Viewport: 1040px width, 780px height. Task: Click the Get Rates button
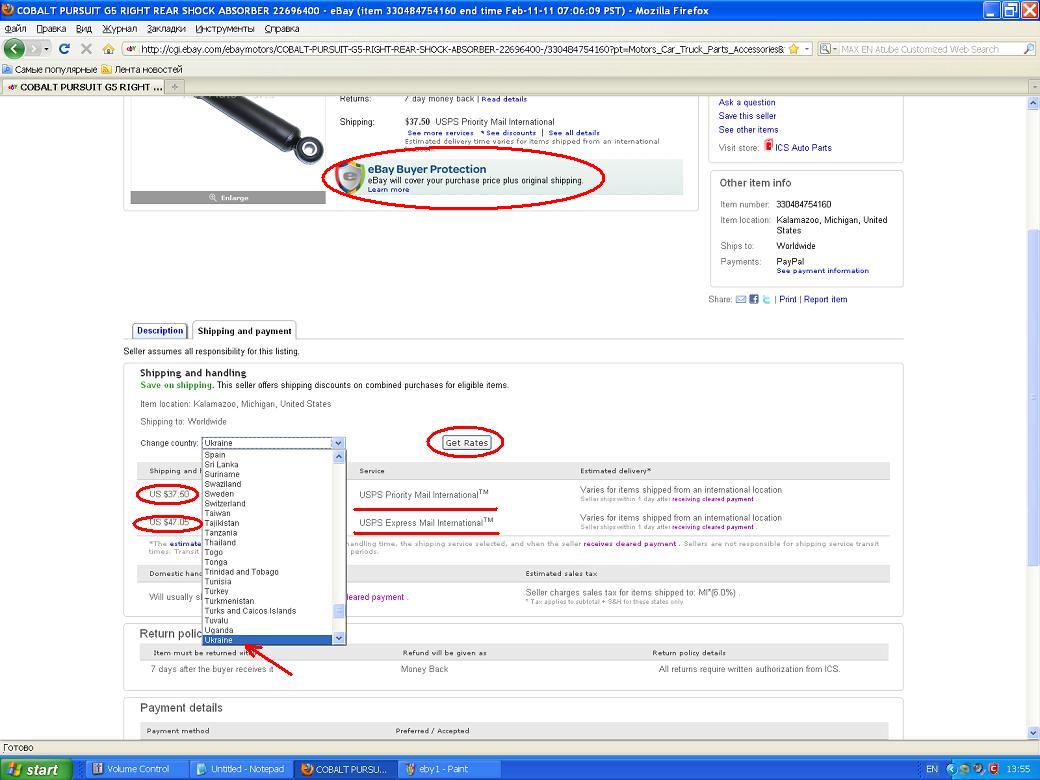[466, 442]
